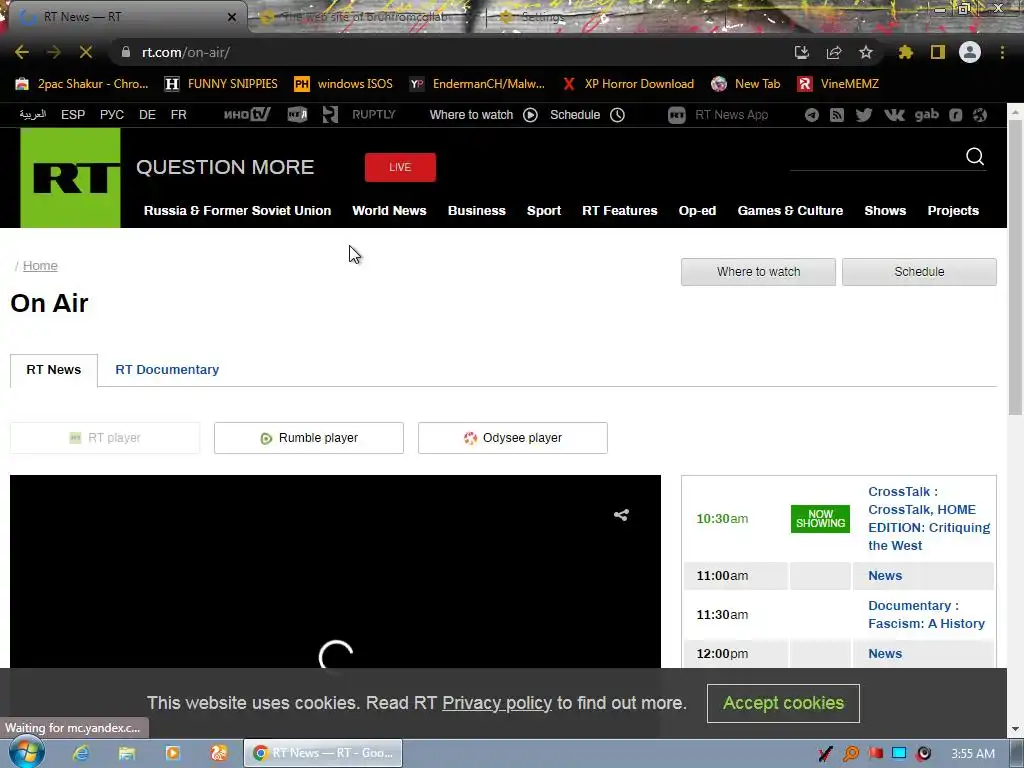Open the Windows Start orb
The width and height of the screenshot is (1024, 768).
27,753
